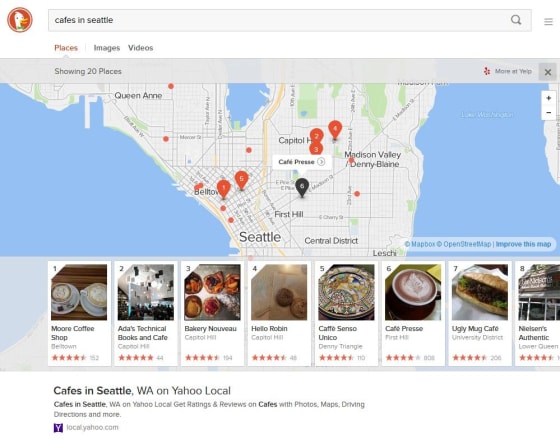Select map pin number 5

(241, 180)
